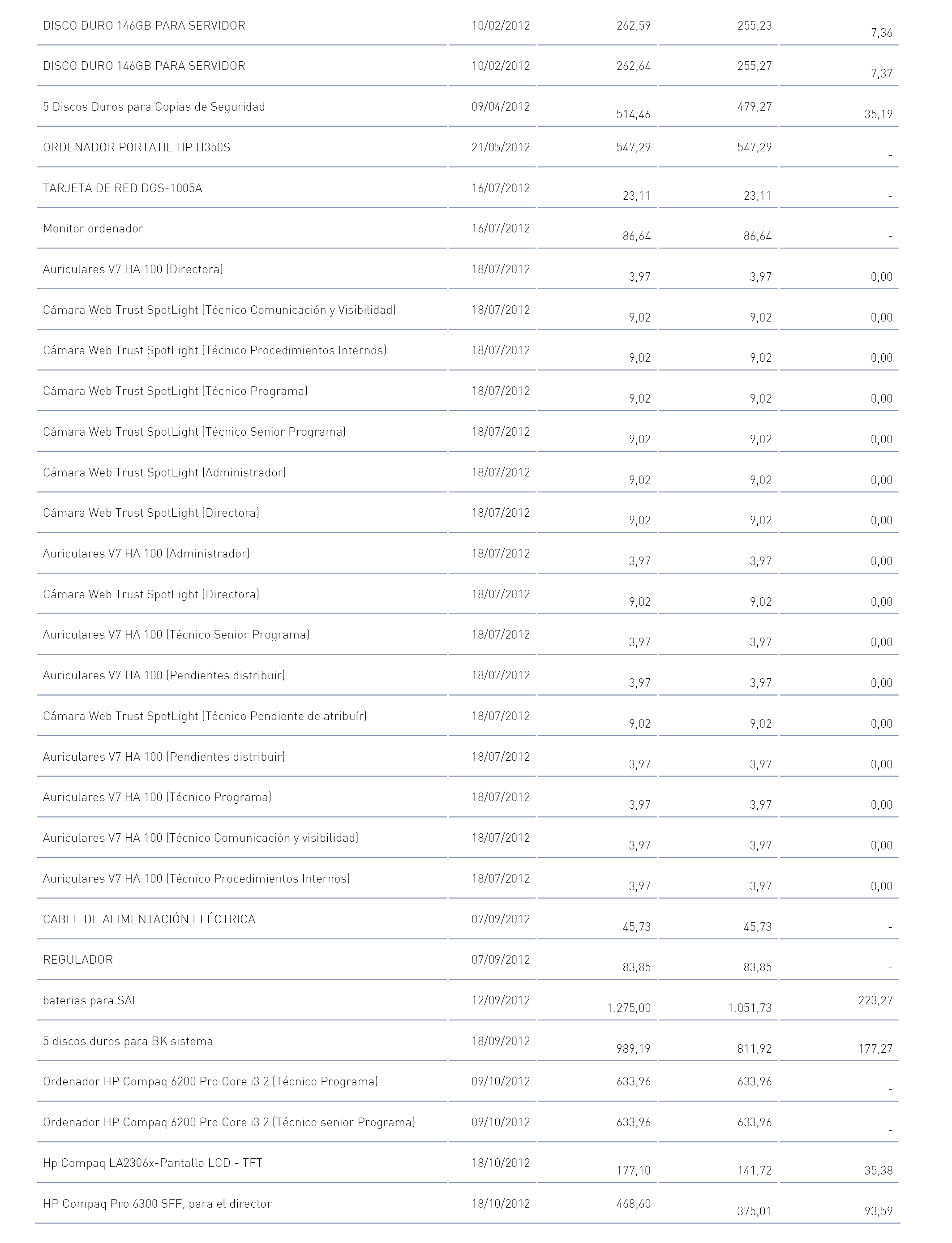Viewport: 952px width, 1243px height.
Task: Select 5 discos duros para BK sistema
Action: 128,1042
